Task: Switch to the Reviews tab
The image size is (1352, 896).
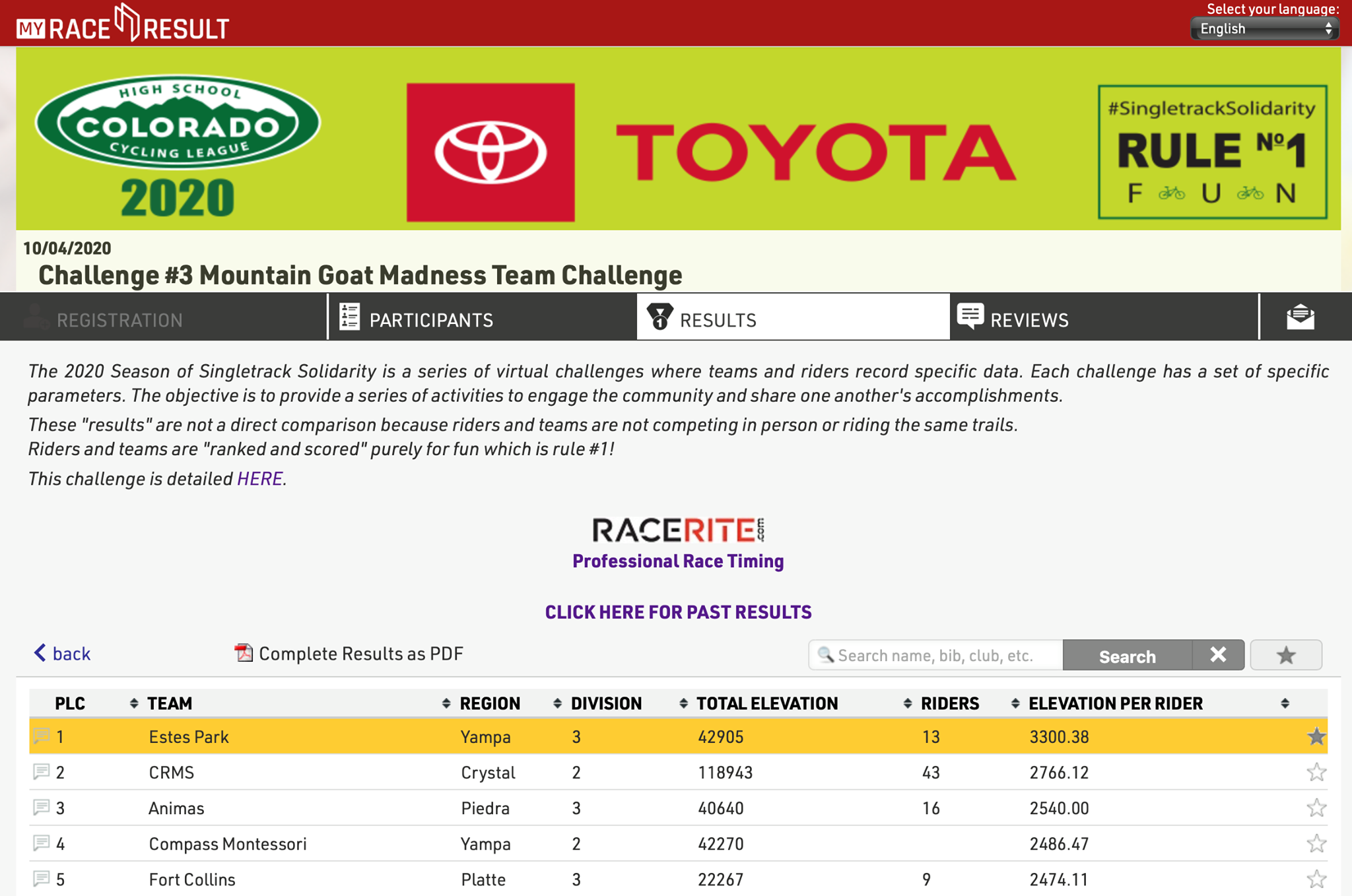Action: pyautogui.click(x=1104, y=317)
